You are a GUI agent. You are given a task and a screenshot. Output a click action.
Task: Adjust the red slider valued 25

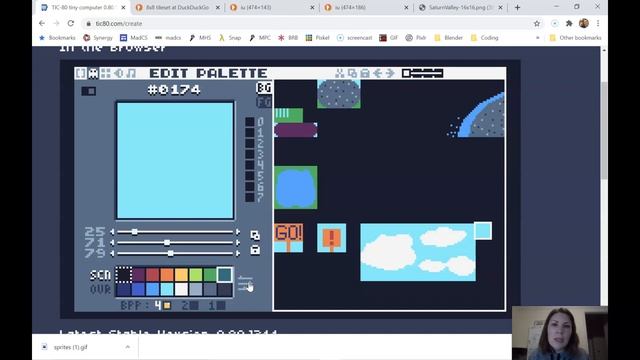click(x=175, y=232)
